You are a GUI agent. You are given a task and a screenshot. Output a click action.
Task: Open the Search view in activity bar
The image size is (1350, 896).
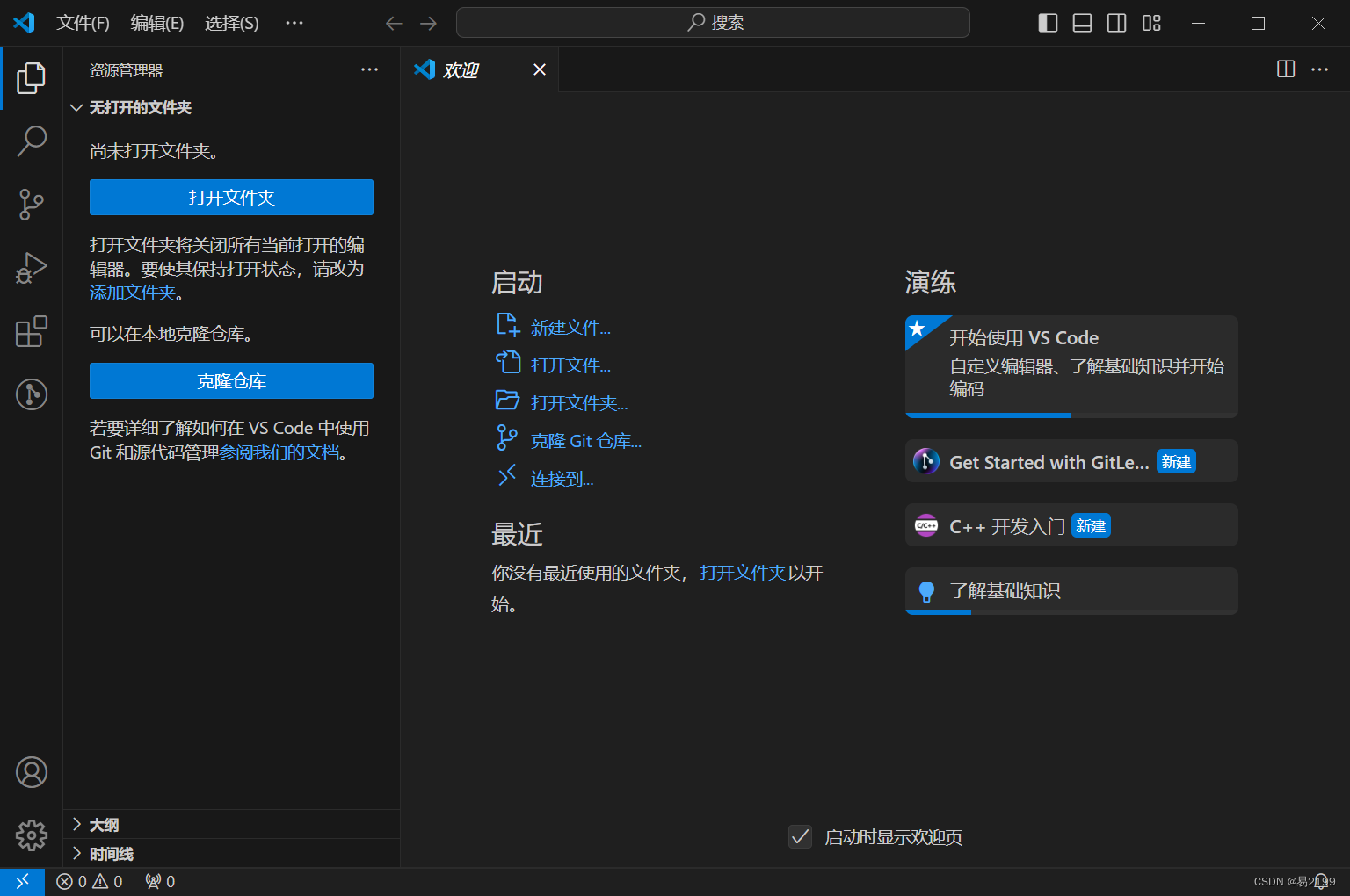tap(32, 141)
